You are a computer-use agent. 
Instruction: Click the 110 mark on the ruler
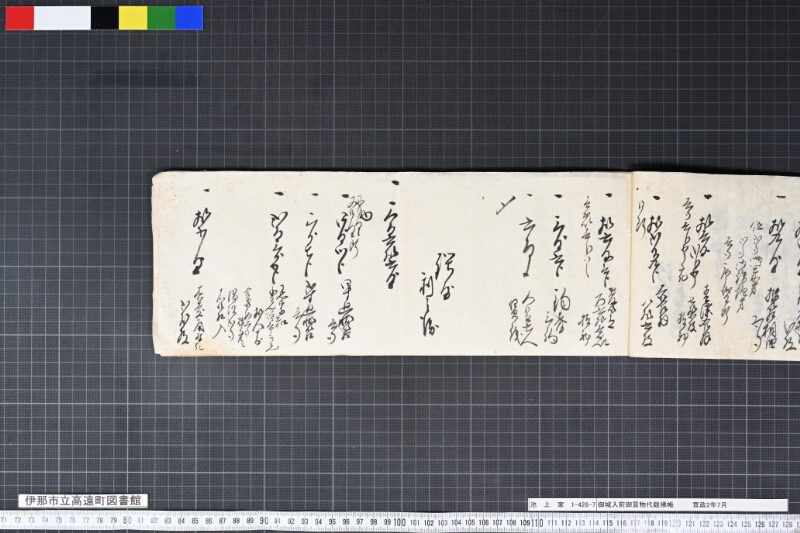coord(536,523)
